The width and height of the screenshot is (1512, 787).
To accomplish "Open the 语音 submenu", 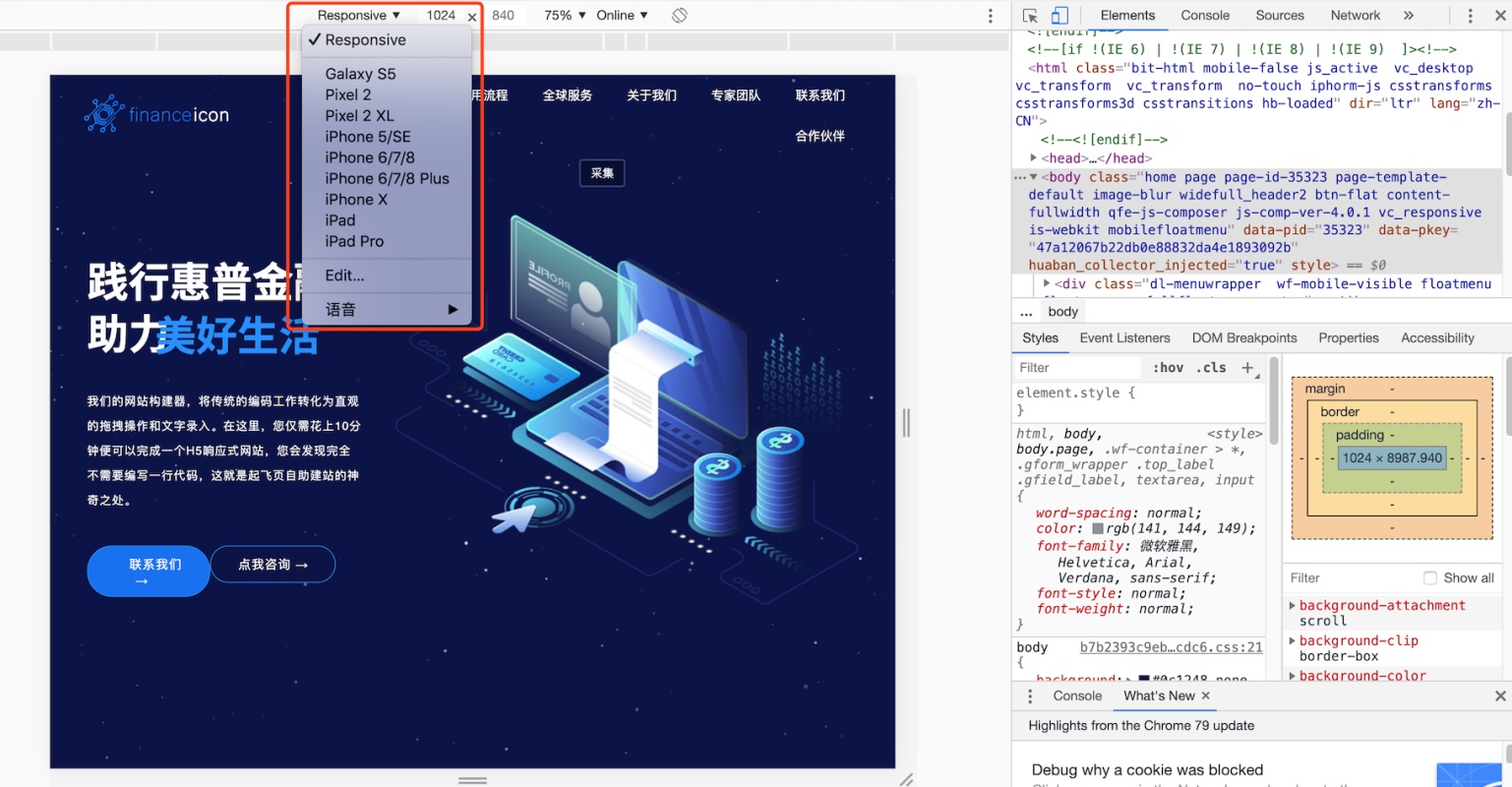I will [x=386, y=309].
